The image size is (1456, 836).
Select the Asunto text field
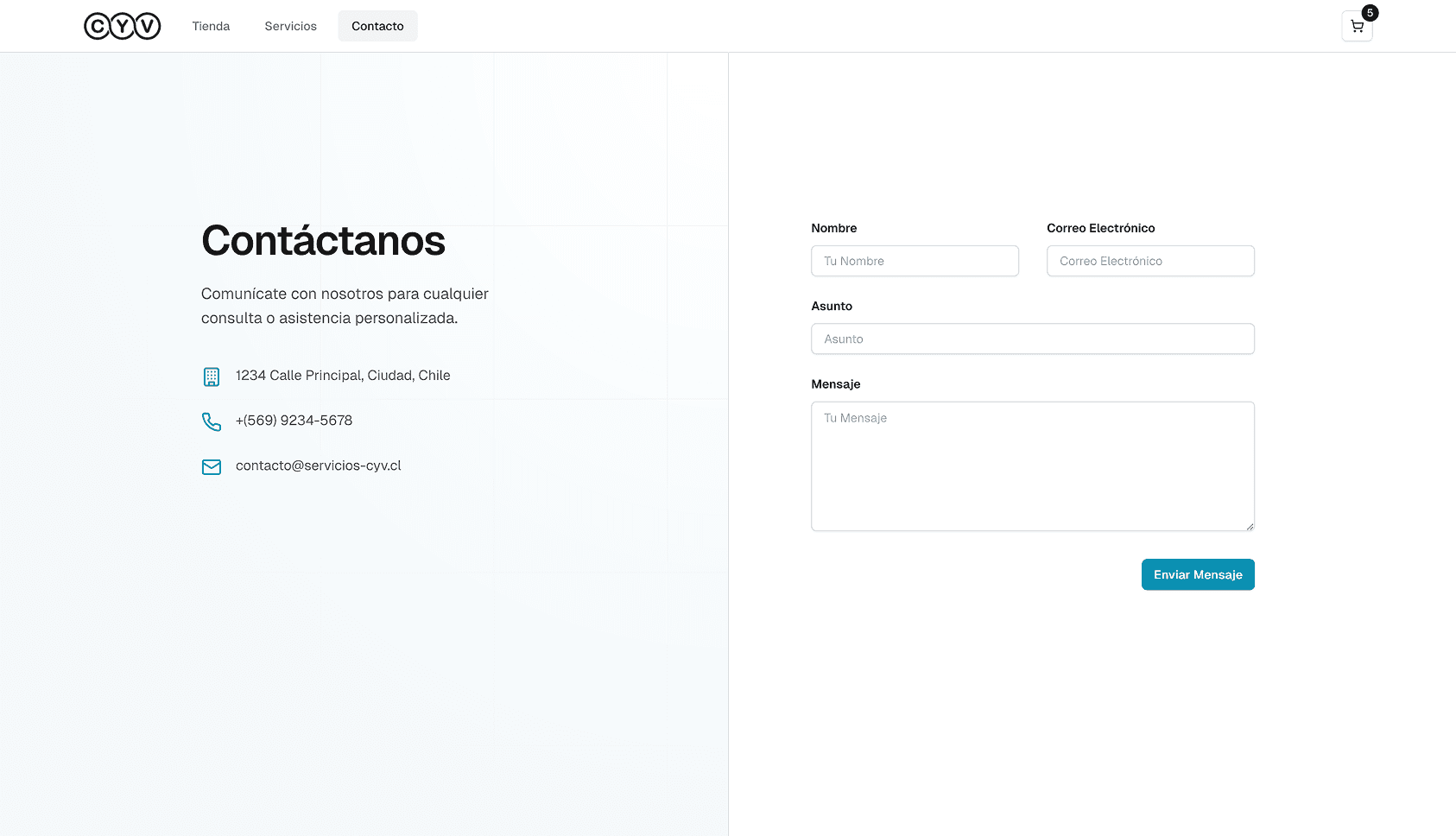[x=1032, y=339]
